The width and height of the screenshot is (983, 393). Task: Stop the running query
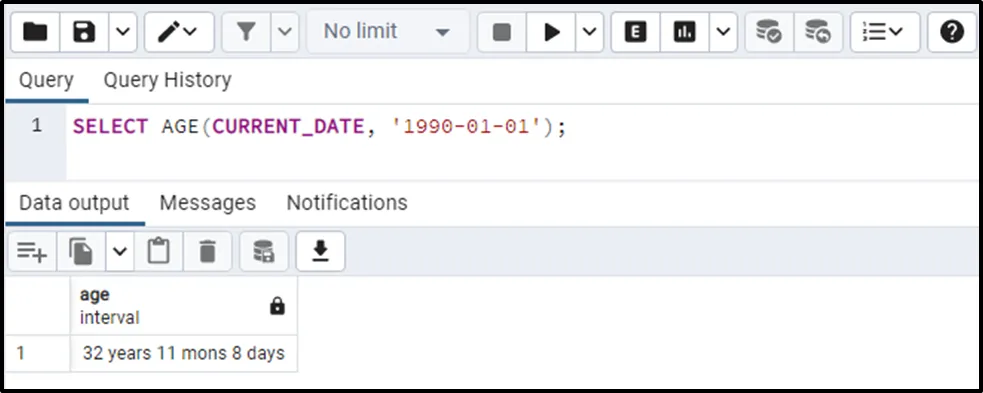502,31
